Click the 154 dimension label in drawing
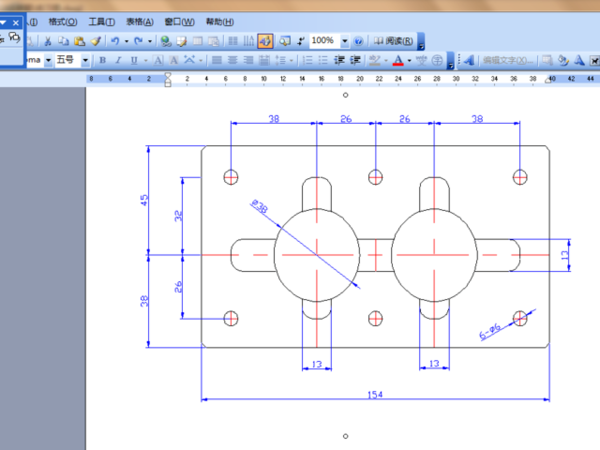Viewport: 600px width, 450px height. tap(375, 396)
